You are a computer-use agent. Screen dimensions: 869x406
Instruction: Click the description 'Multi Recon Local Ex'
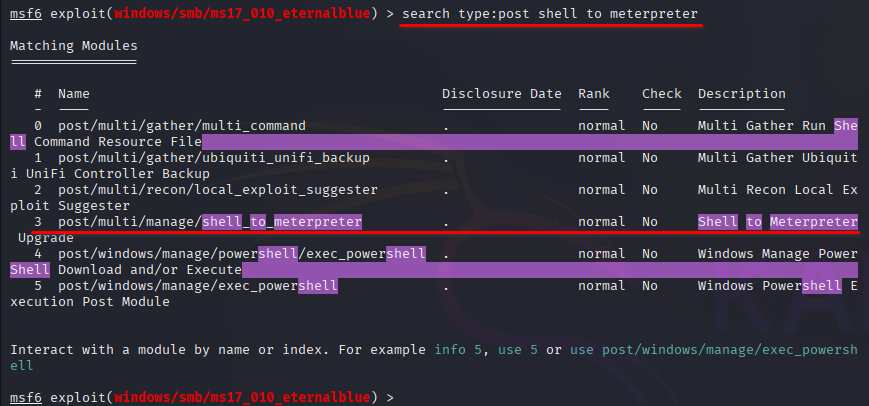point(778,190)
